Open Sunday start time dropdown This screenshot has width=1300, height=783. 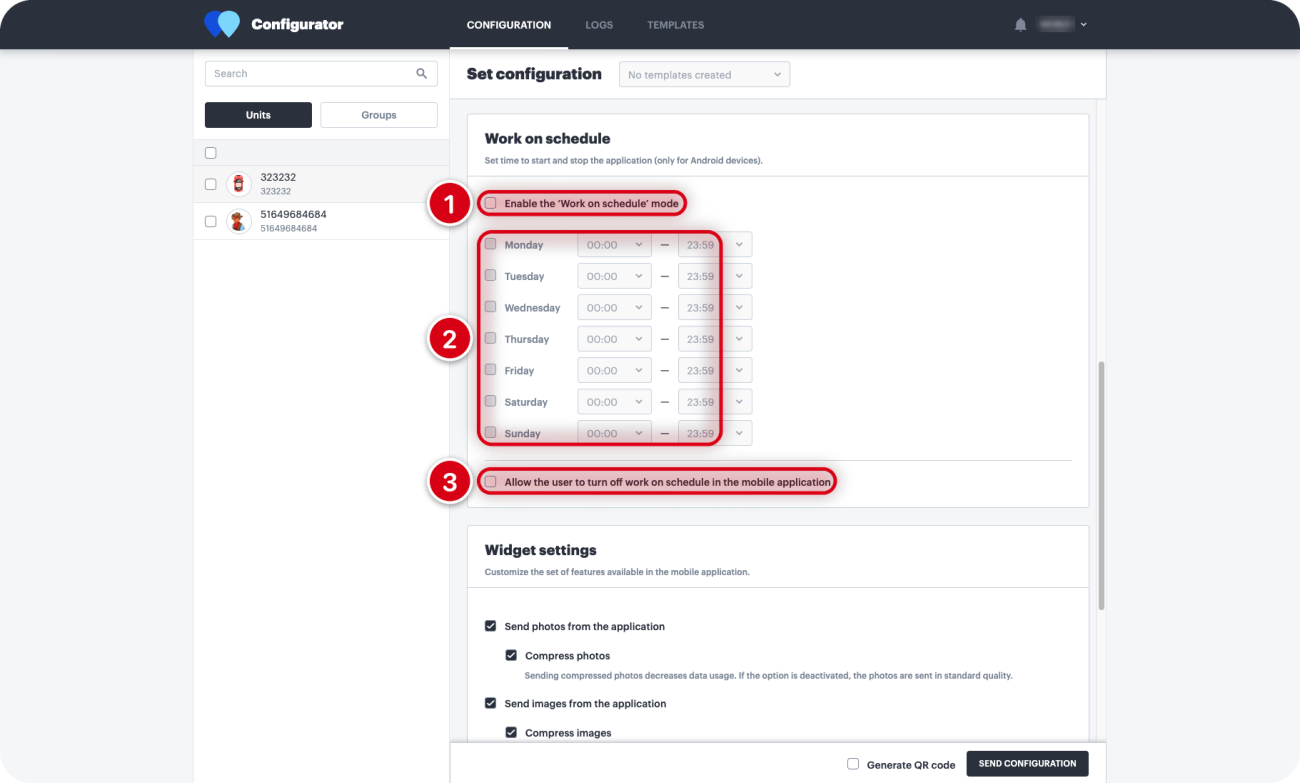pyautogui.click(x=614, y=434)
